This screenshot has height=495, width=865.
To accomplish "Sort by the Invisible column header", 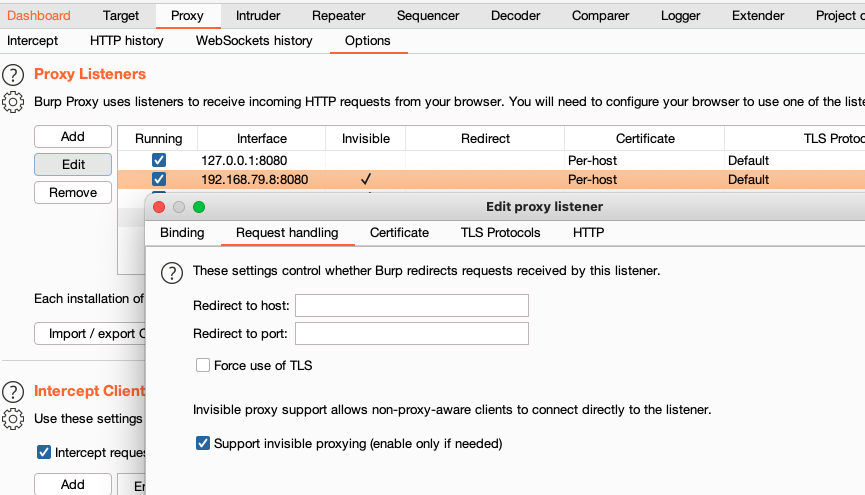I will 366,139.
